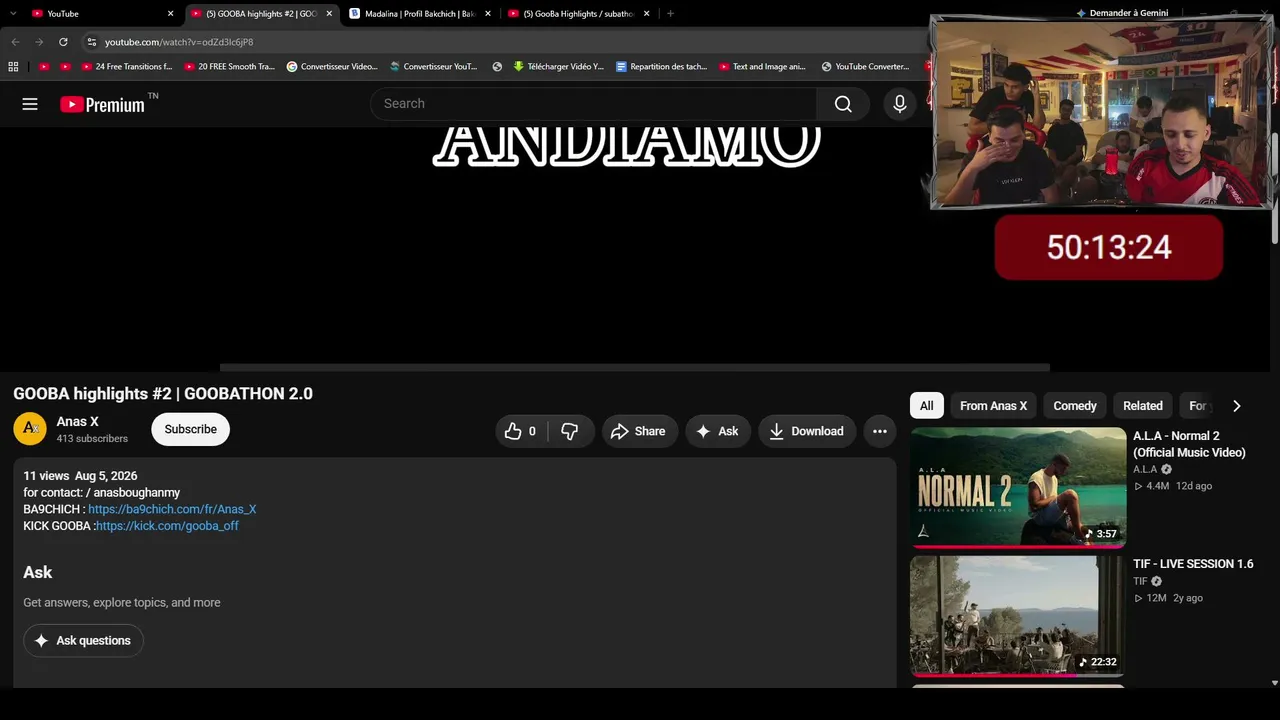The image size is (1280, 720).
Task: Close the GooBa Highlights subathon tab
Action: click(646, 14)
